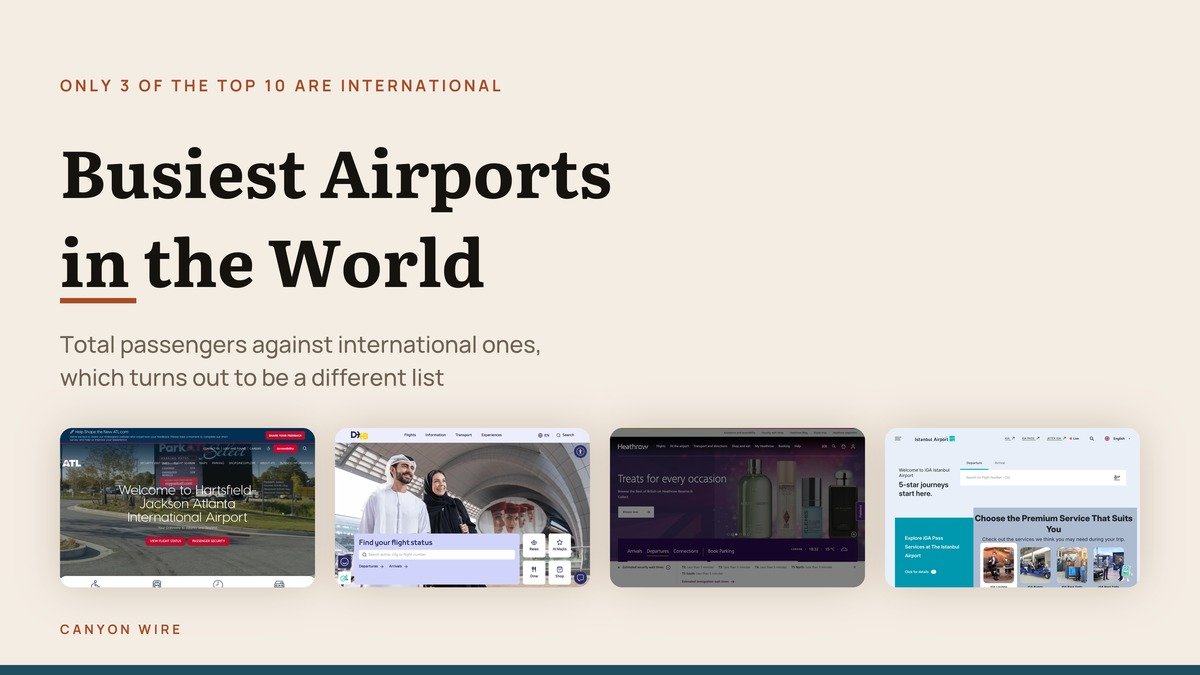Viewport: 1200px width, 675px height.
Task: Open the Dubai DXB airport website thumbnail
Action: tap(462, 507)
